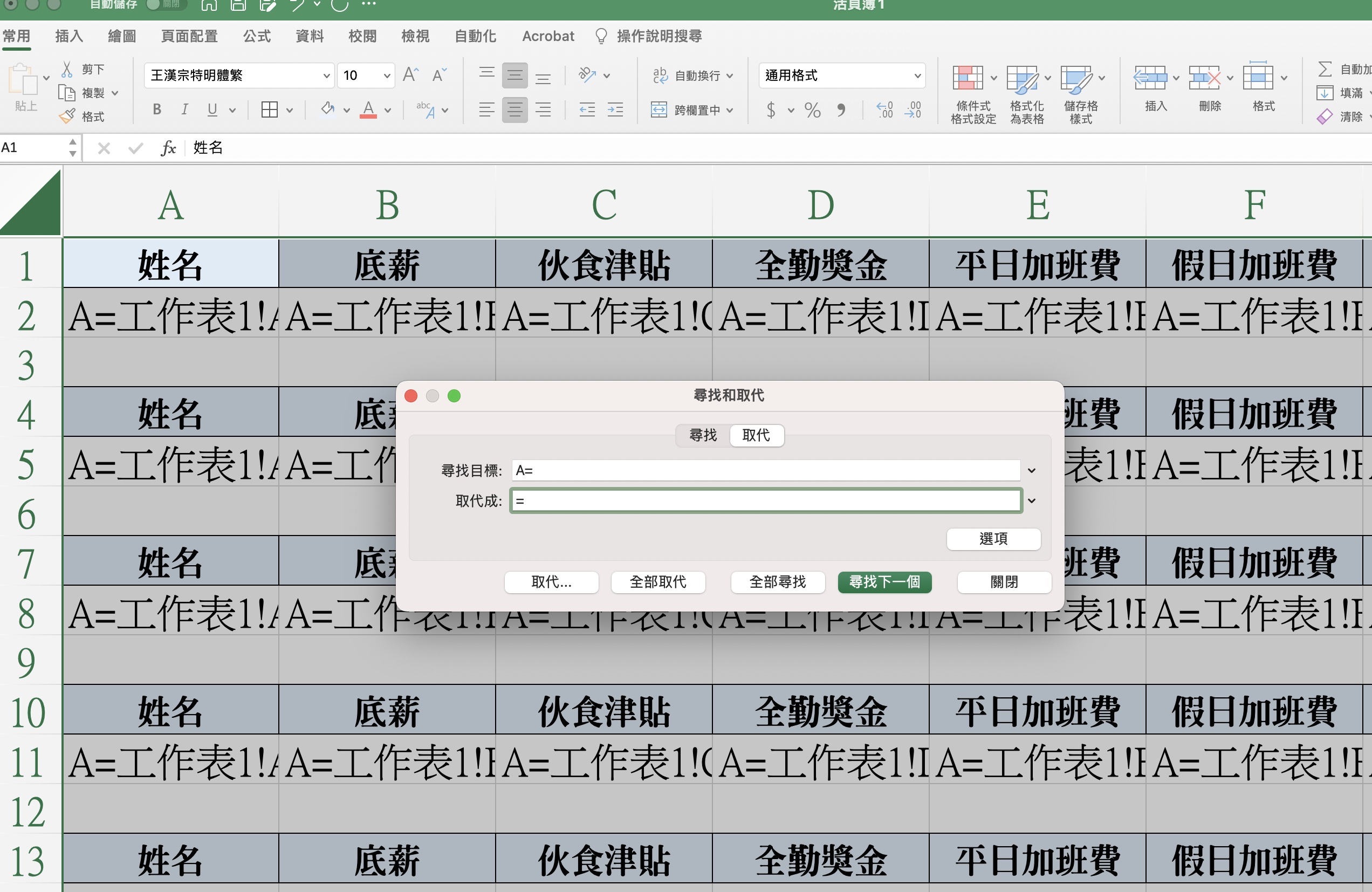Click the Italic formatting icon
1372x892 pixels.
[184, 109]
